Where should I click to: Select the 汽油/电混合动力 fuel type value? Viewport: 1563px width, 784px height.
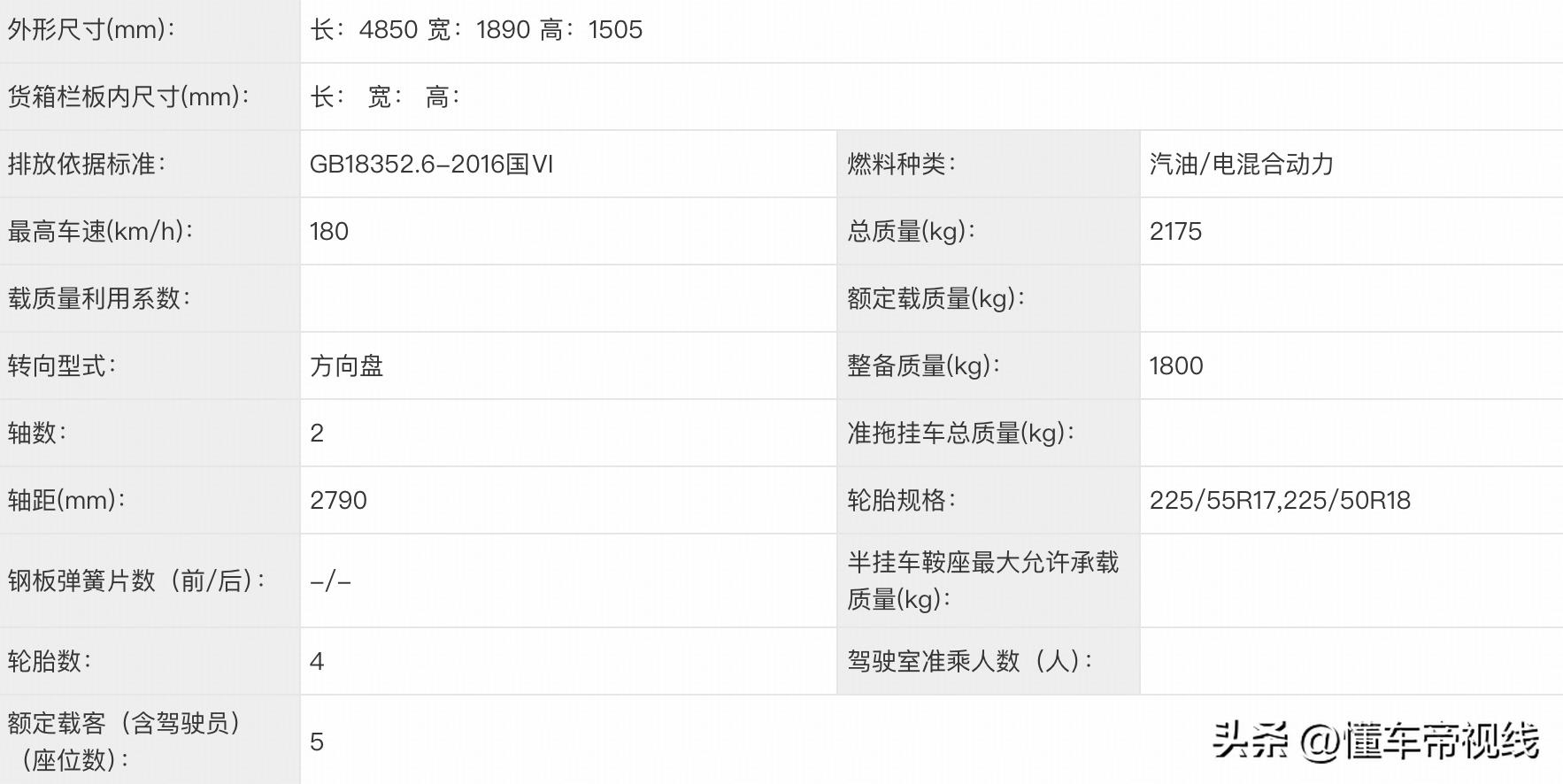[x=1241, y=165]
